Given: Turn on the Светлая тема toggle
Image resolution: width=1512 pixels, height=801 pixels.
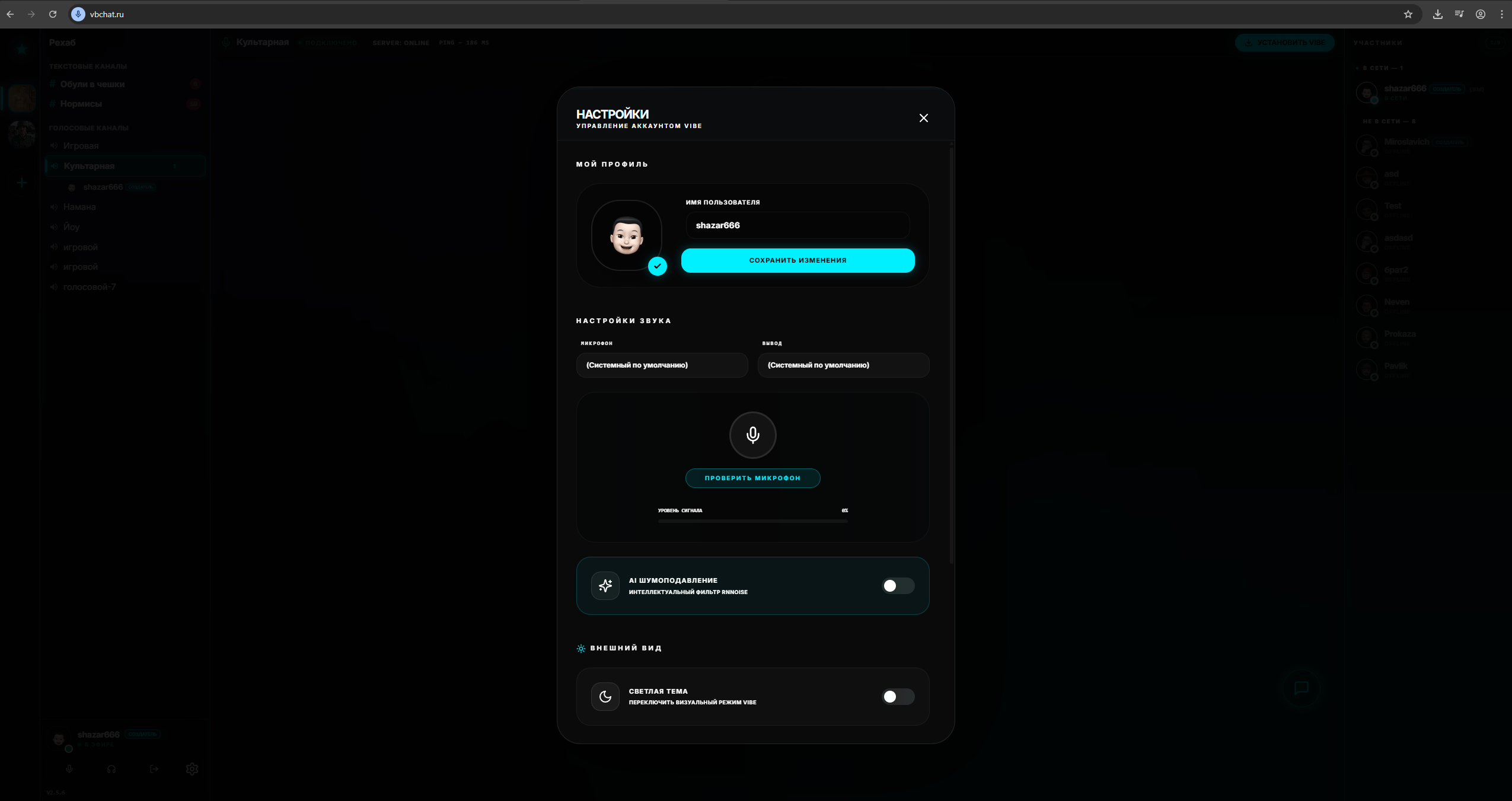Looking at the screenshot, I should (x=898, y=697).
